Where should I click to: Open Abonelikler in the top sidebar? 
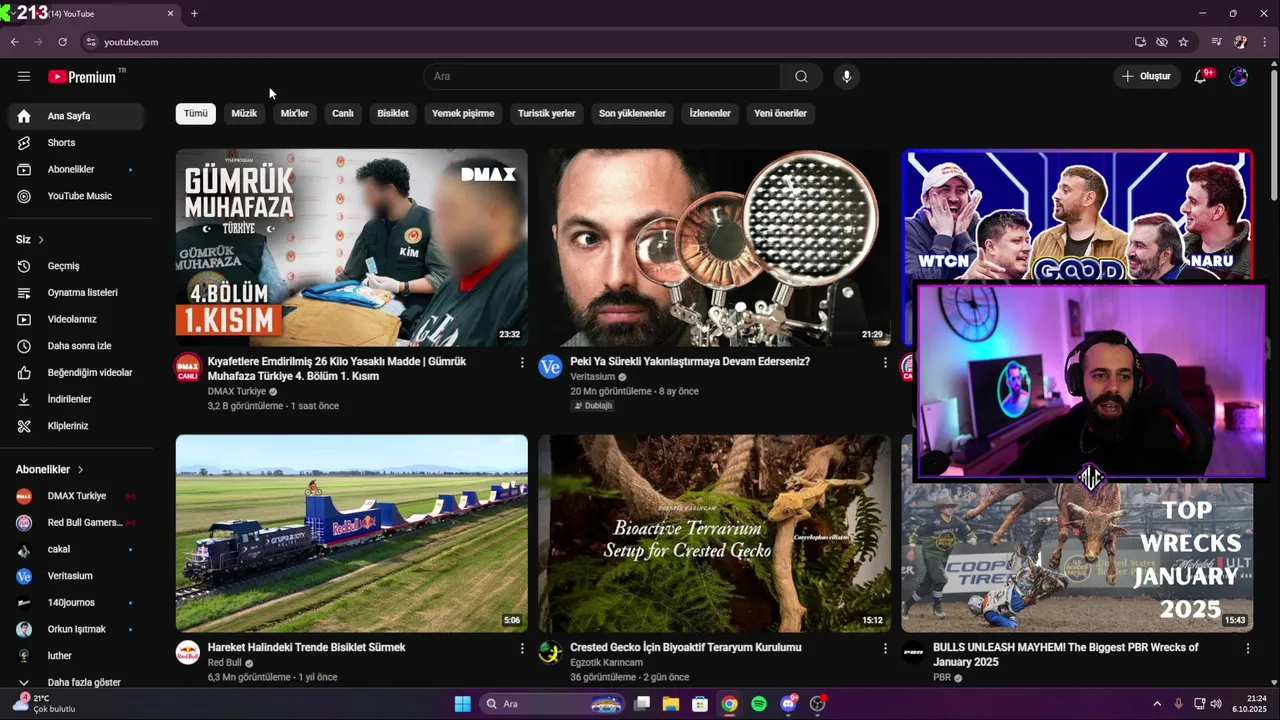(x=76, y=169)
